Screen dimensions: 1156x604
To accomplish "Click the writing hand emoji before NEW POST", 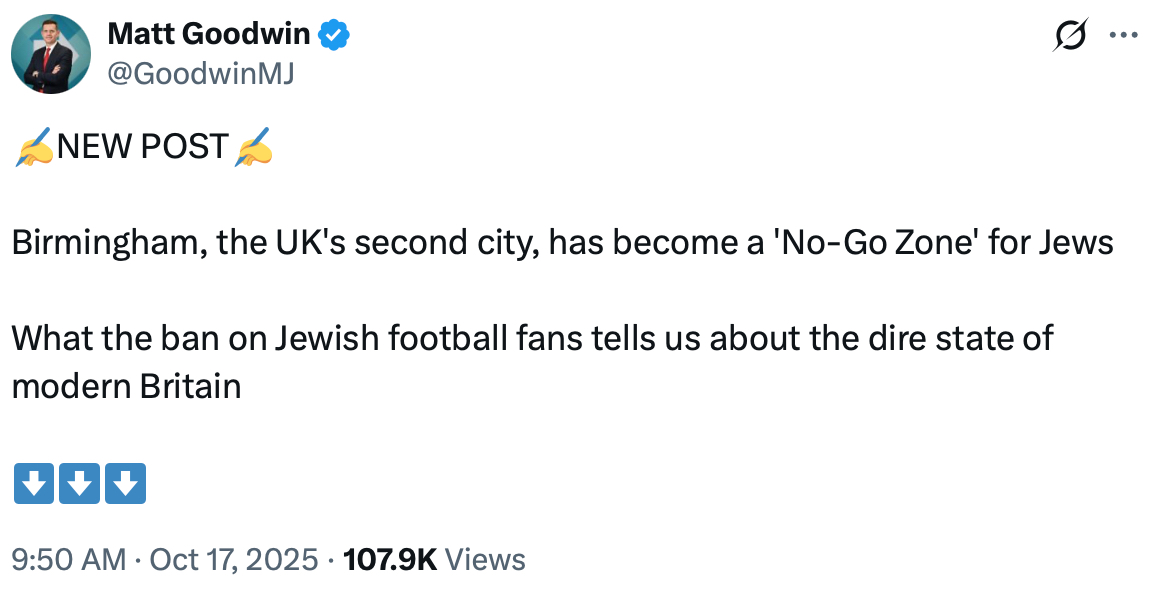I will tap(33, 147).
